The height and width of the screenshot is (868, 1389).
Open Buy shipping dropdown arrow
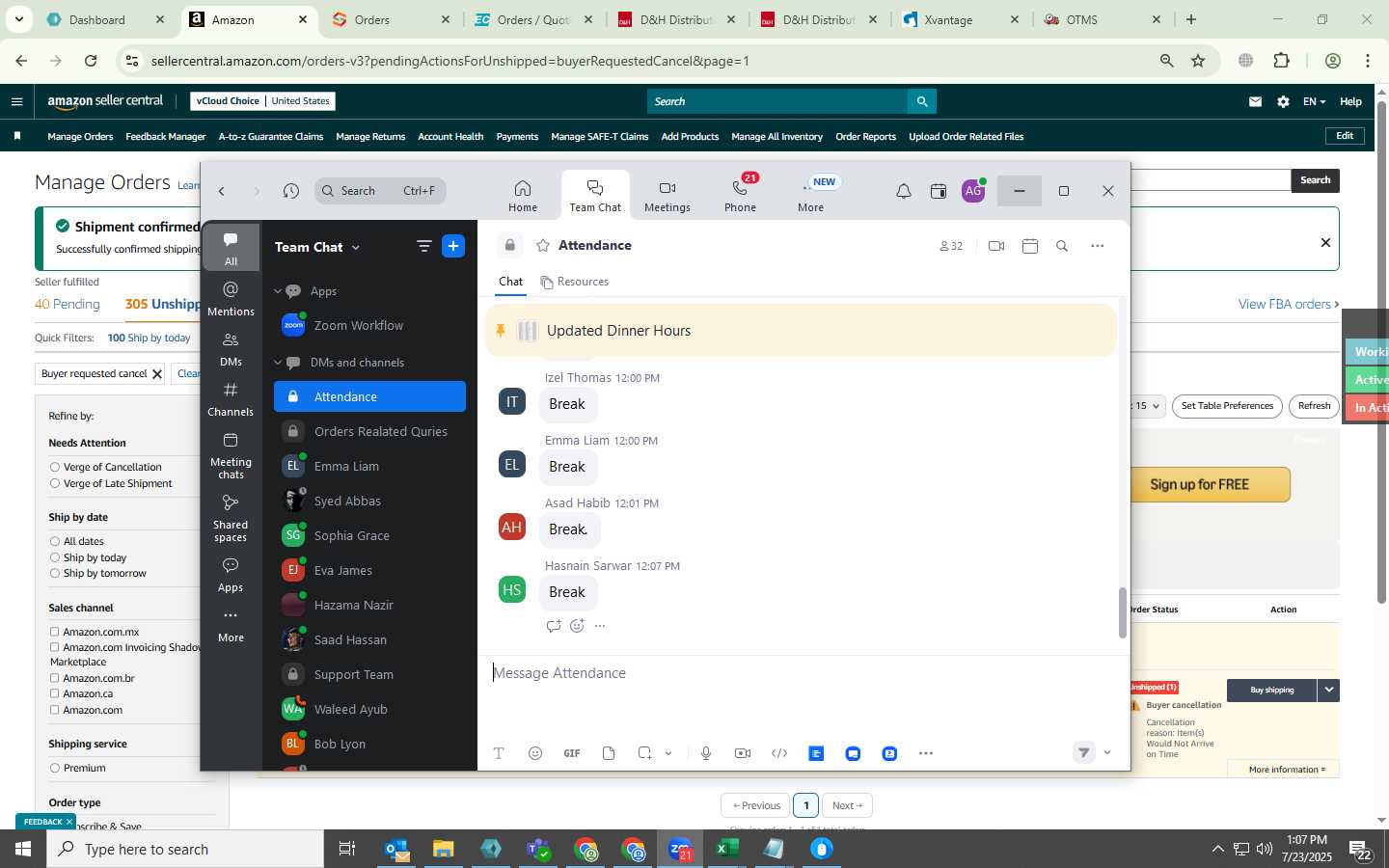point(1329,690)
